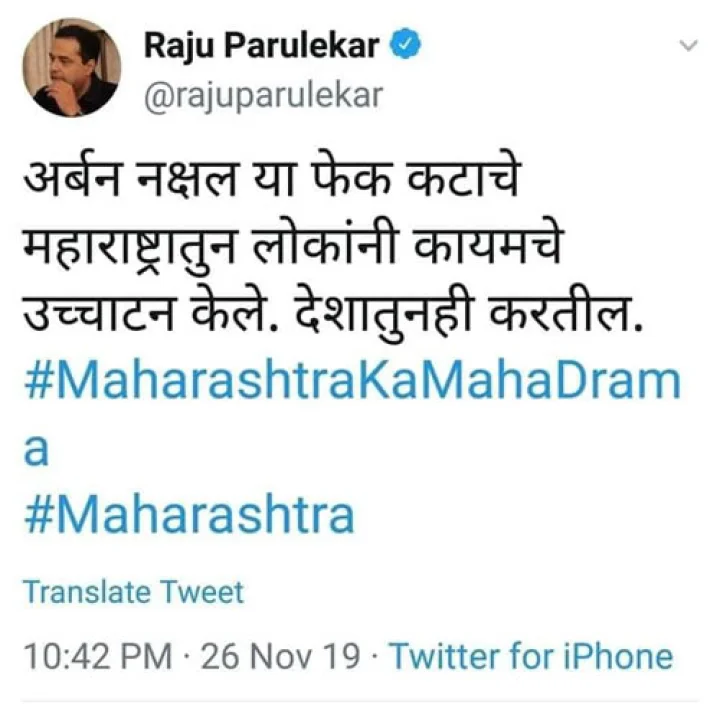
Task: Open the Raju Parulekar display name link
Action: coord(262,46)
